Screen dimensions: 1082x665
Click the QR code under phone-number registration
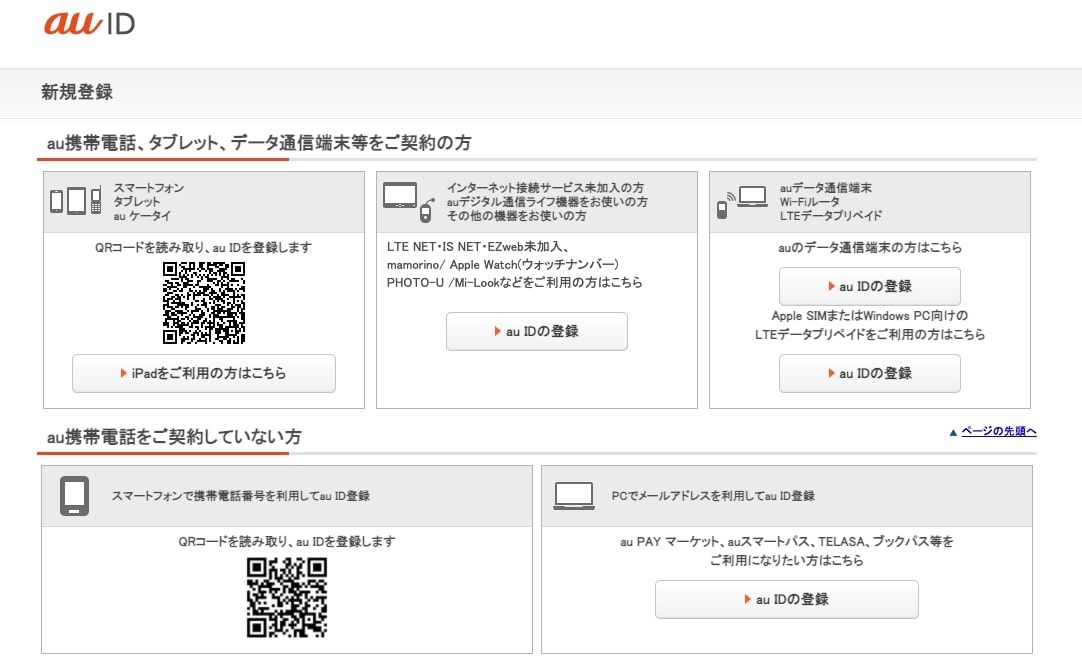(x=287, y=597)
